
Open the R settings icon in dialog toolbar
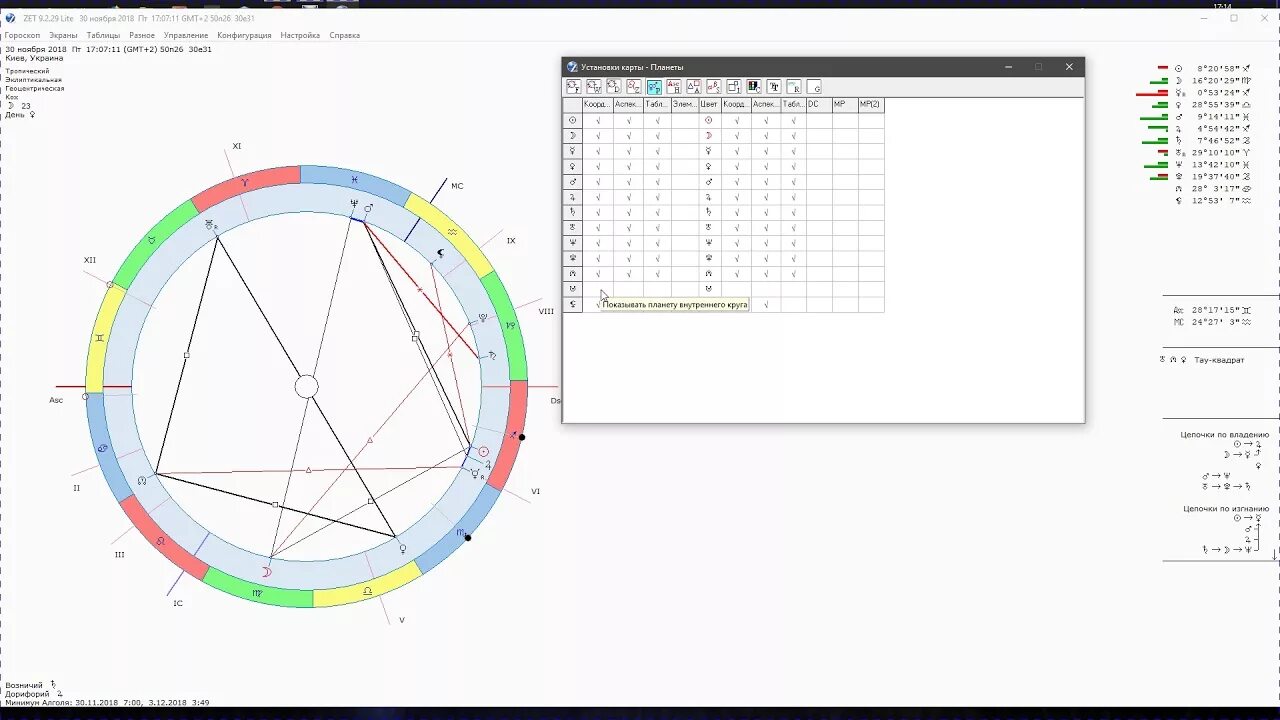point(794,87)
